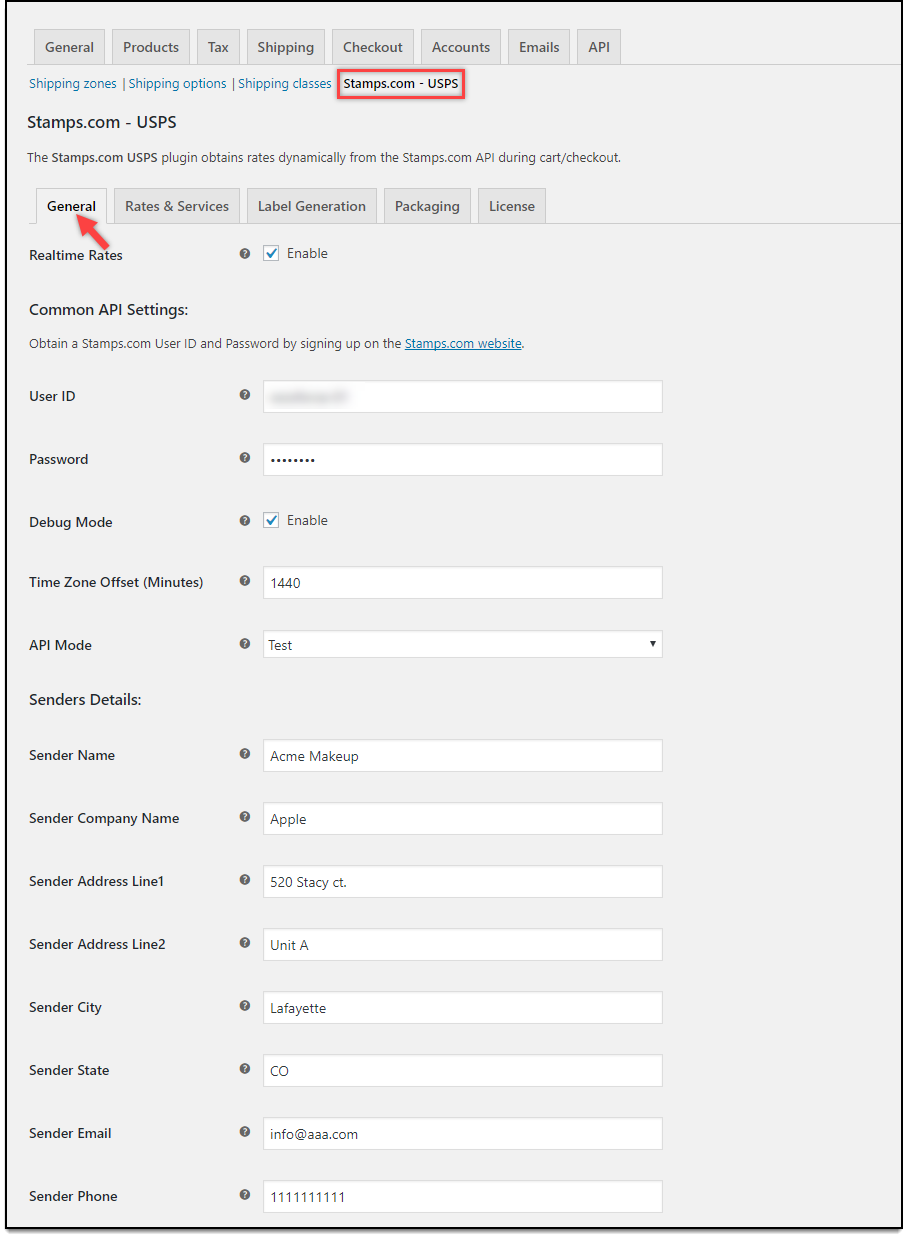Open Shipping classes link
Viewport: 908px width, 1239px height.
pyautogui.click(x=285, y=84)
